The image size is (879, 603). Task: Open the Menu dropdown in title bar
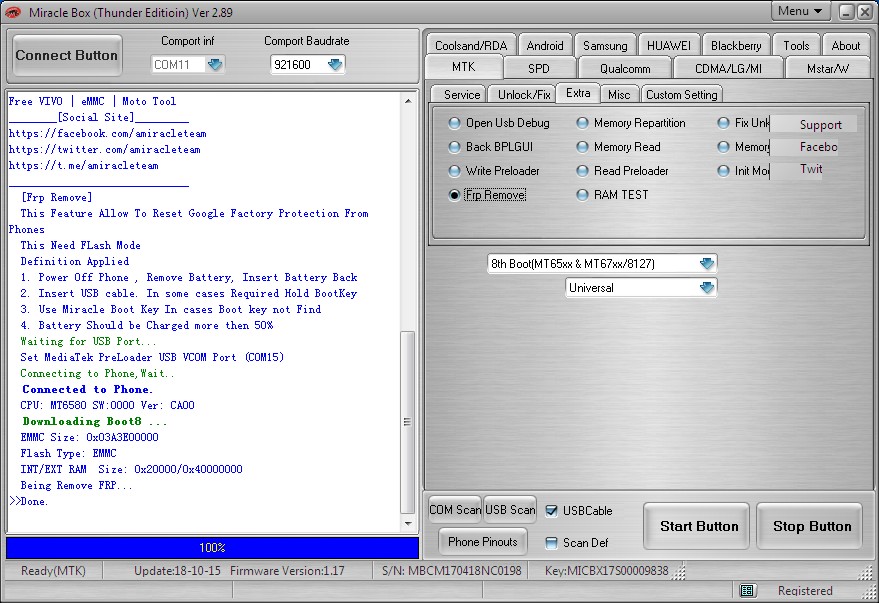click(x=799, y=11)
